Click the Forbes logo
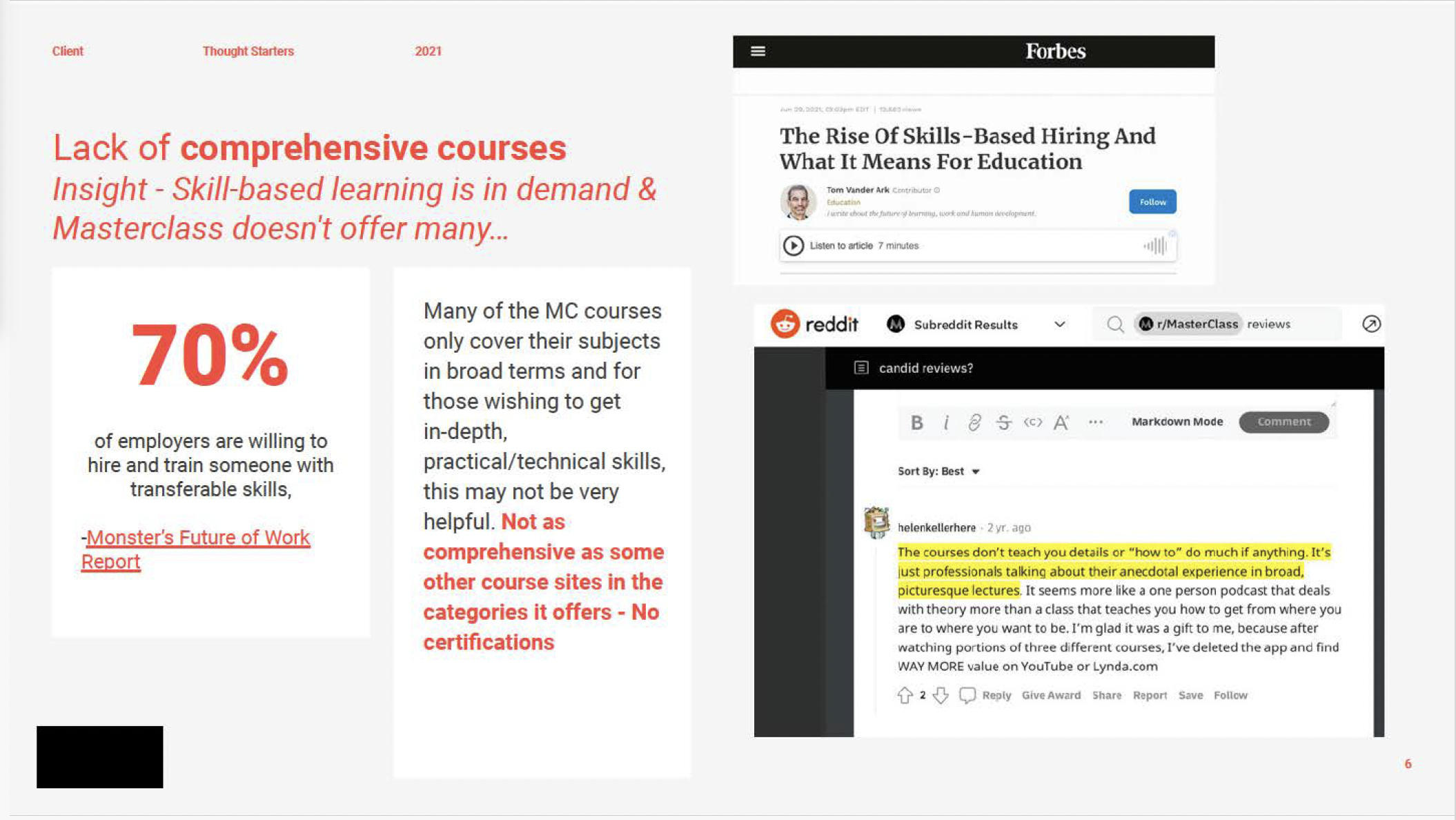Viewport: 1456px width, 820px height. click(x=1055, y=51)
